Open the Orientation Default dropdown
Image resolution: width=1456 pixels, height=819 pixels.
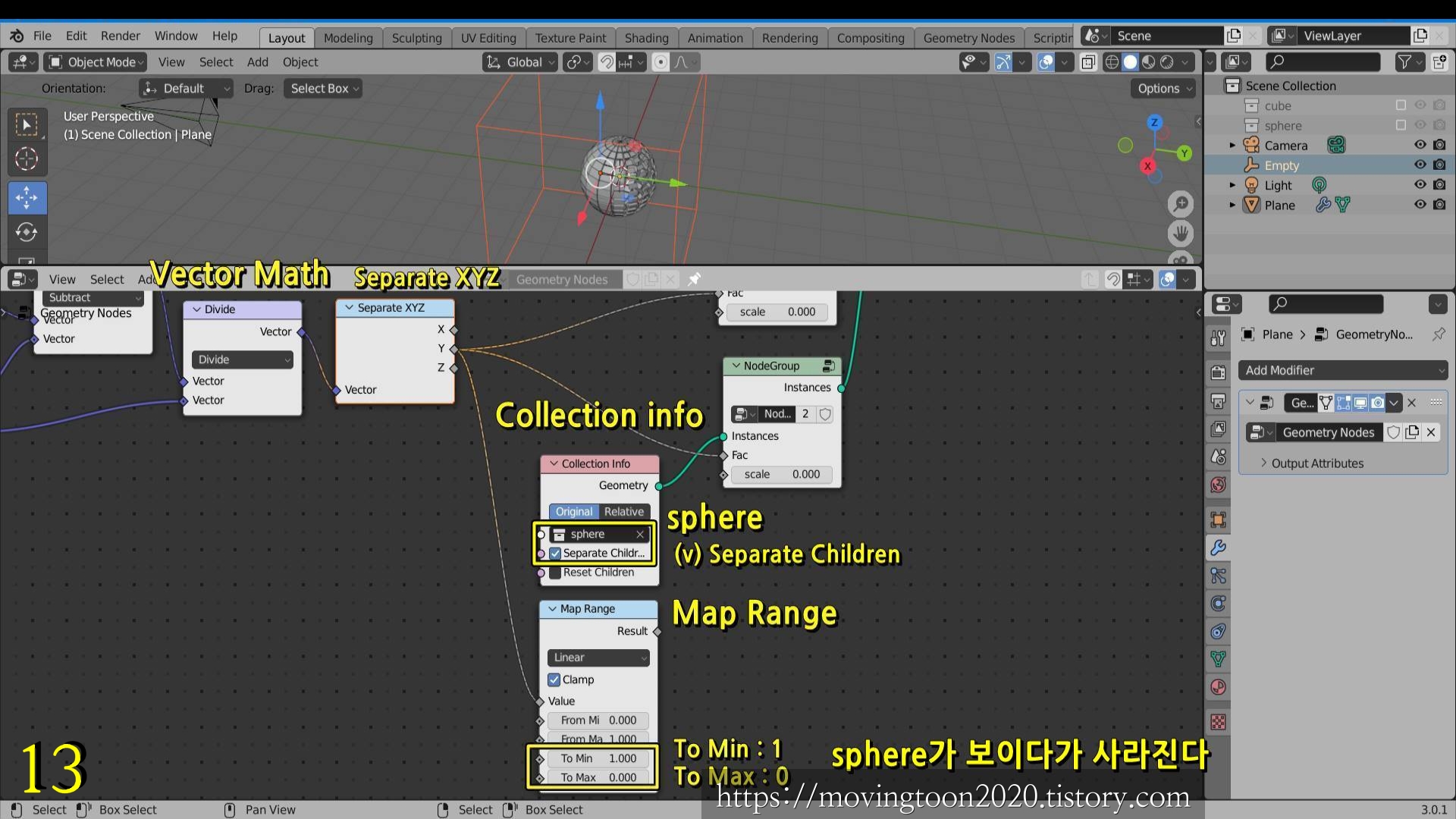(186, 89)
